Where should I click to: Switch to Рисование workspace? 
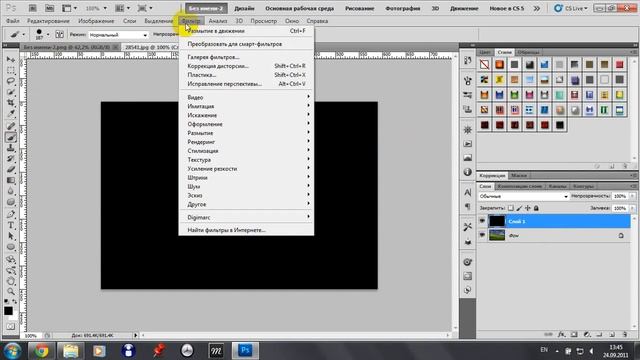360,8
